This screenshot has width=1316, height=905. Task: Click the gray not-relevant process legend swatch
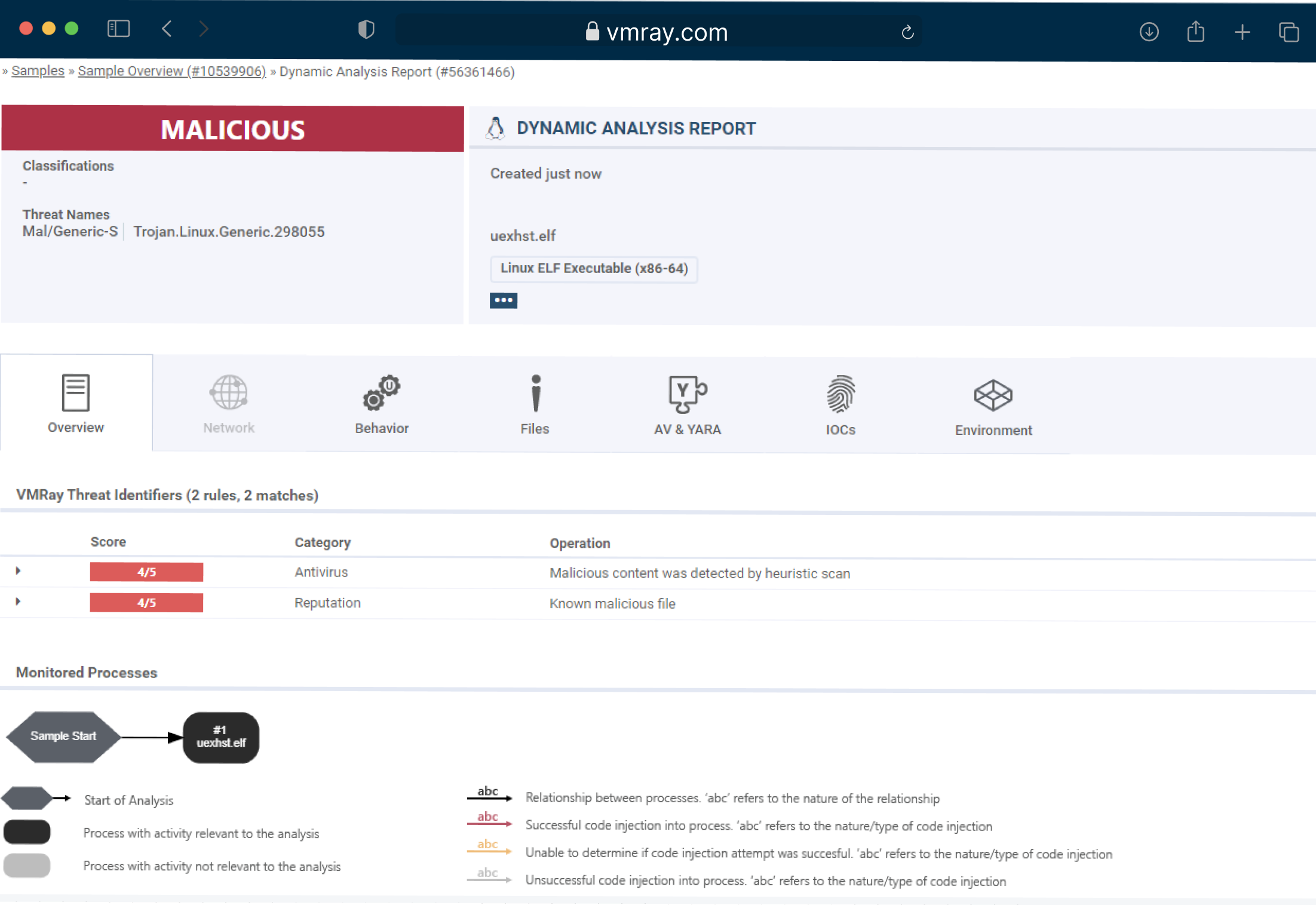tap(27, 865)
